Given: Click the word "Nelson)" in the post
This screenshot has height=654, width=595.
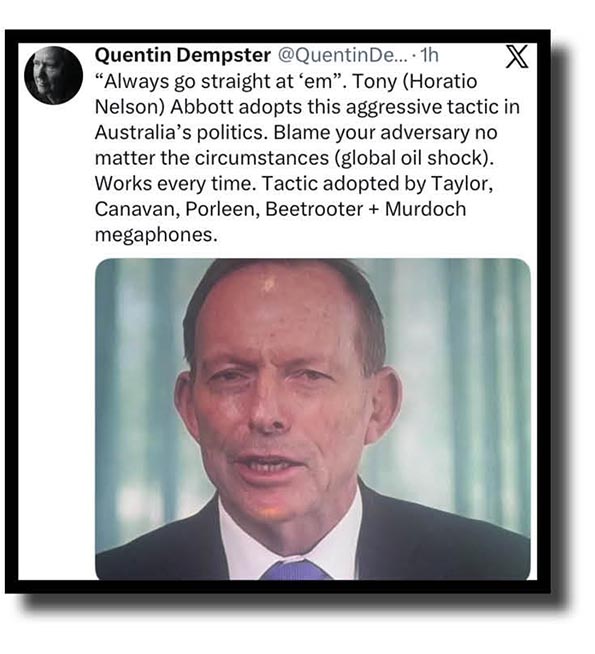Looking at the screenshot, I should coord(130,107).
